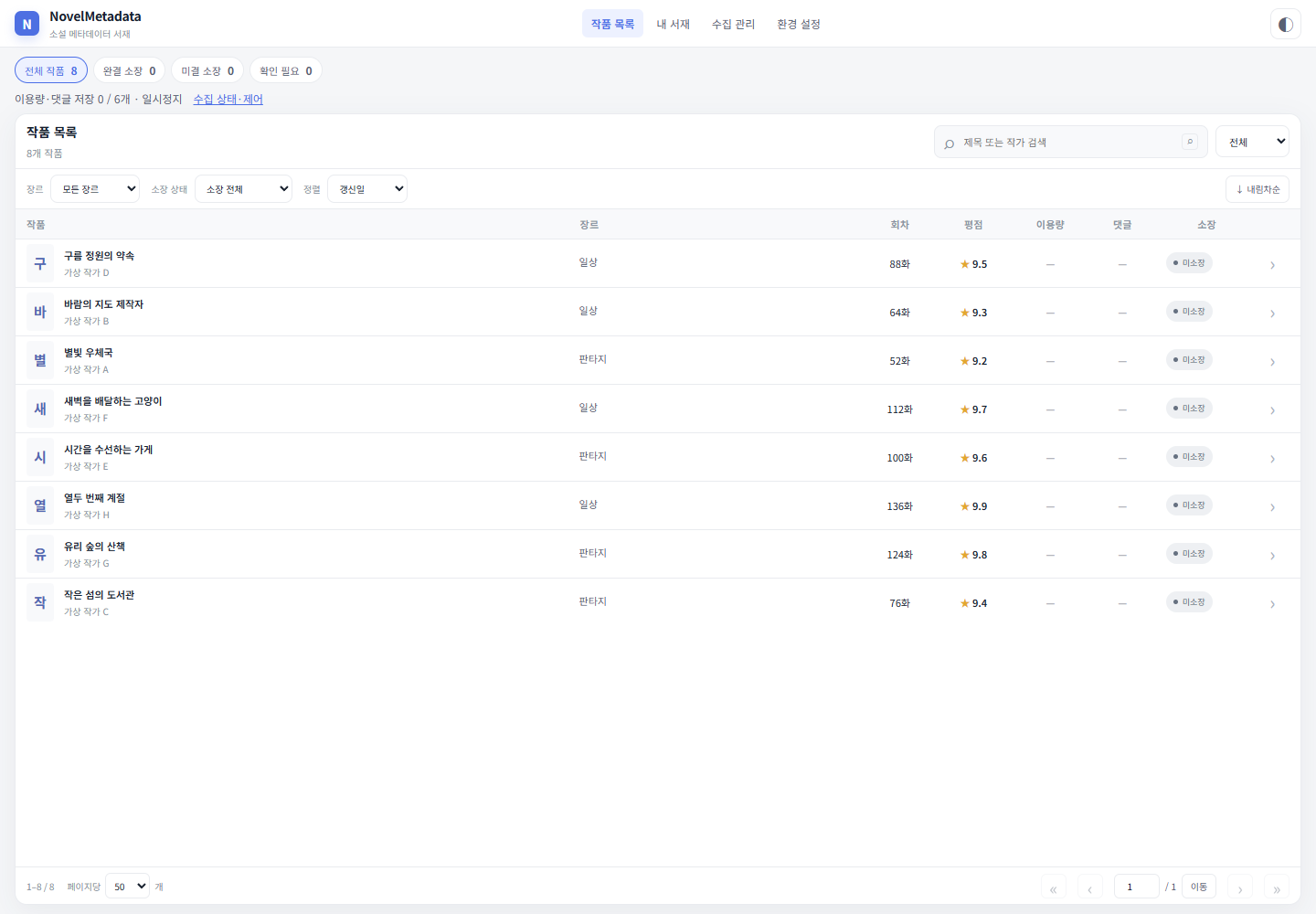This screenshot has height=914, width=1316.
Task: Open the row chevron for 유리 숲의 산책
Action: tap(1272, 556)
